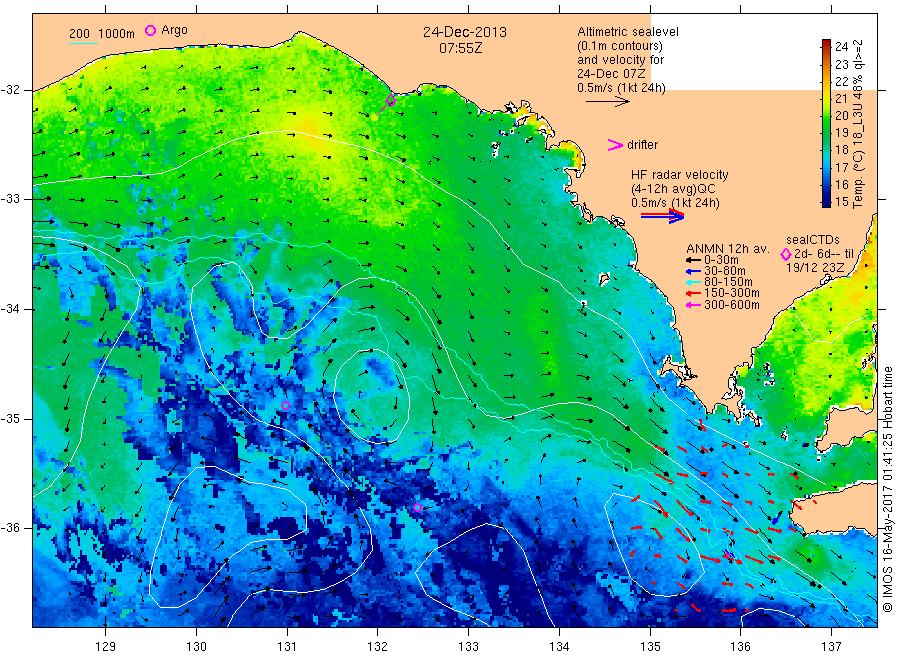Click the longitude axis label 135
This screenshot has width=900, height=660.
(x=650, y=646)
